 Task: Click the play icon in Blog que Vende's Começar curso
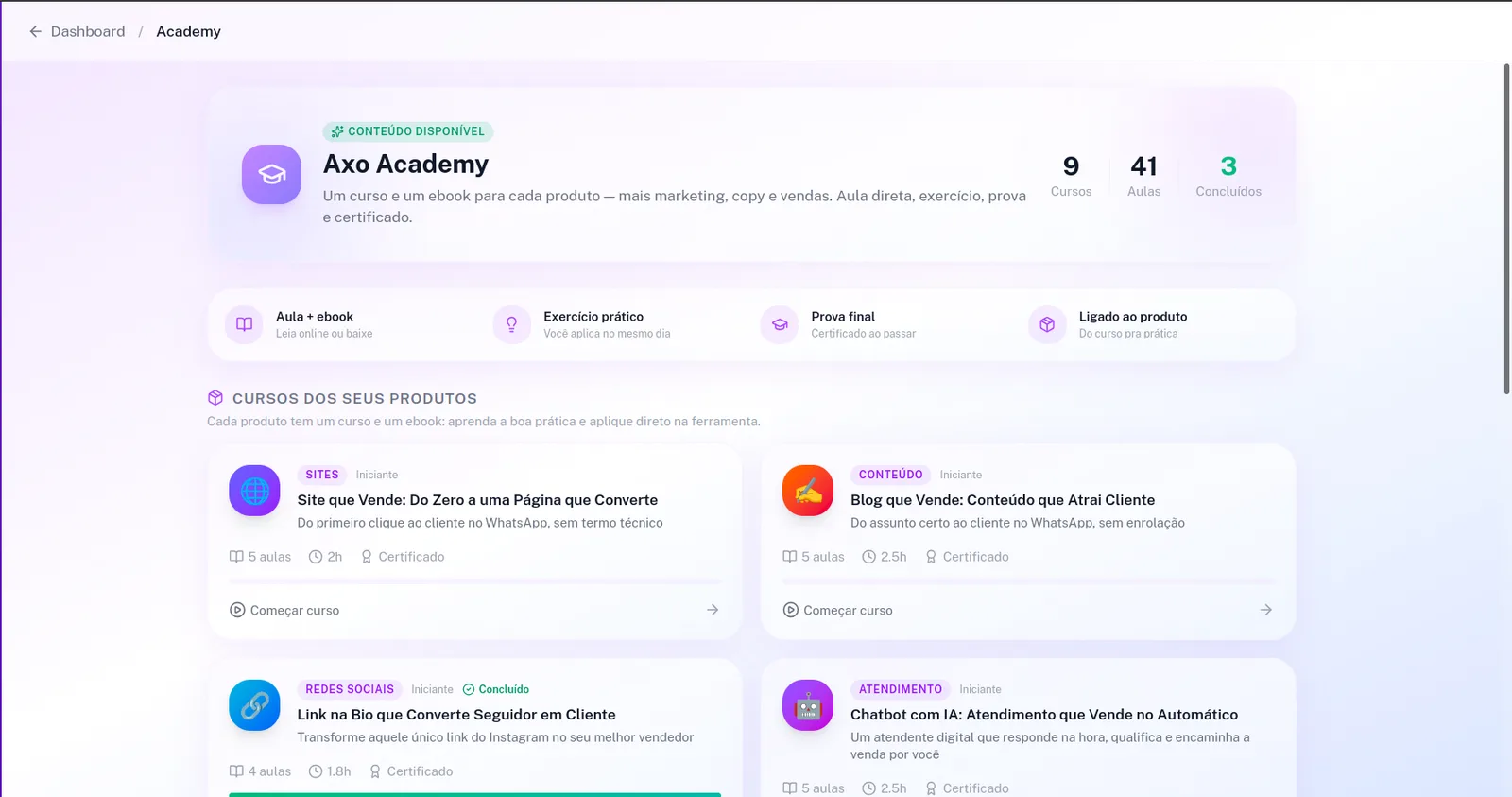click(x=791, y=611)
